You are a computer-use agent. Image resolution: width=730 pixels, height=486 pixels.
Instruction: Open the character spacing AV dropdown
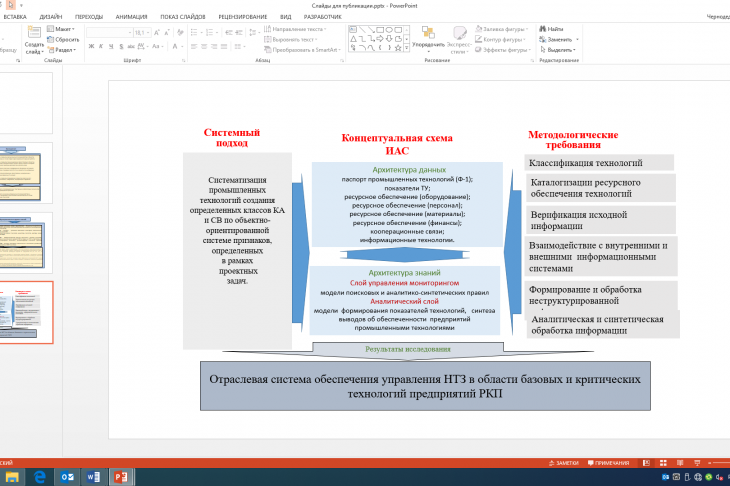(x=142, y=46)
